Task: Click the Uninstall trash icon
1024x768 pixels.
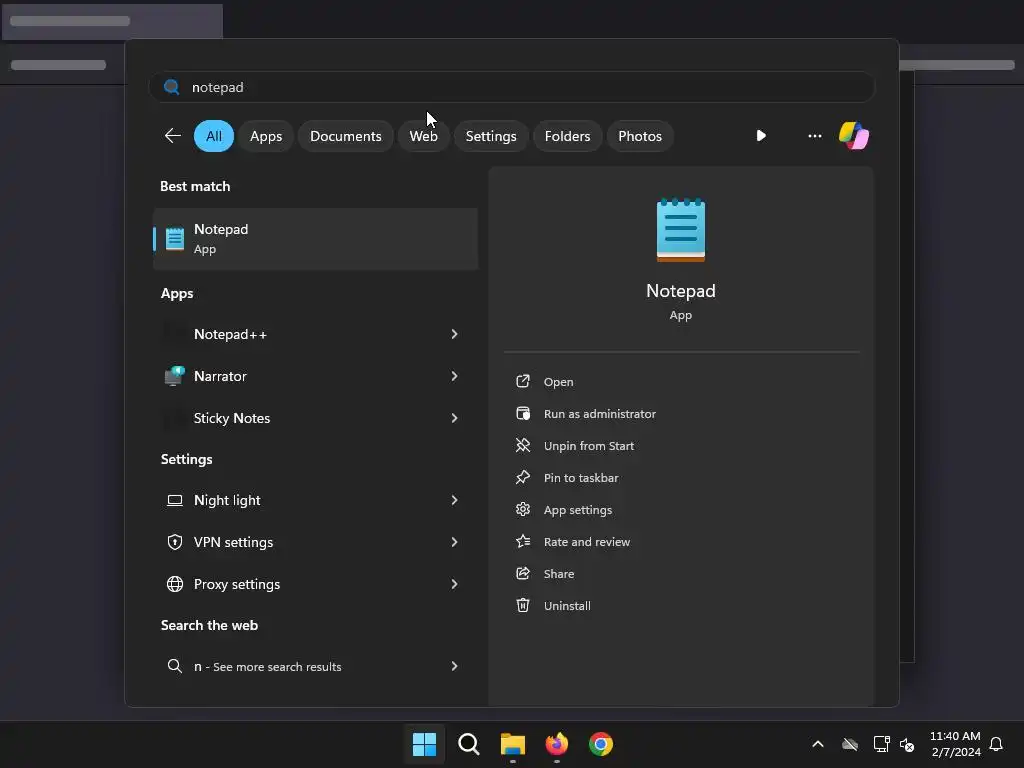Action: [522, 605]
